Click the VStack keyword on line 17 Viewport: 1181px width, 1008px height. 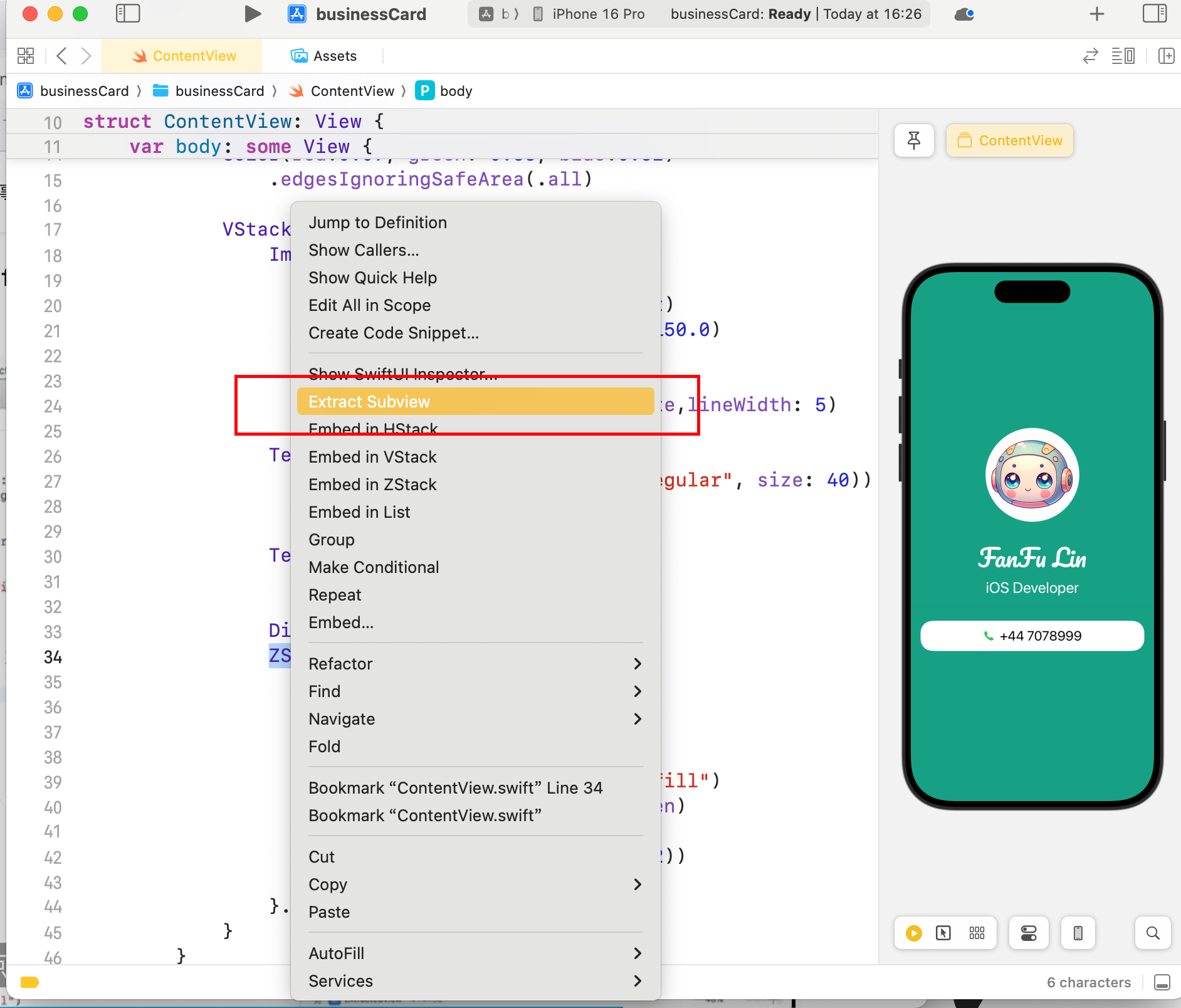(257, 229)
